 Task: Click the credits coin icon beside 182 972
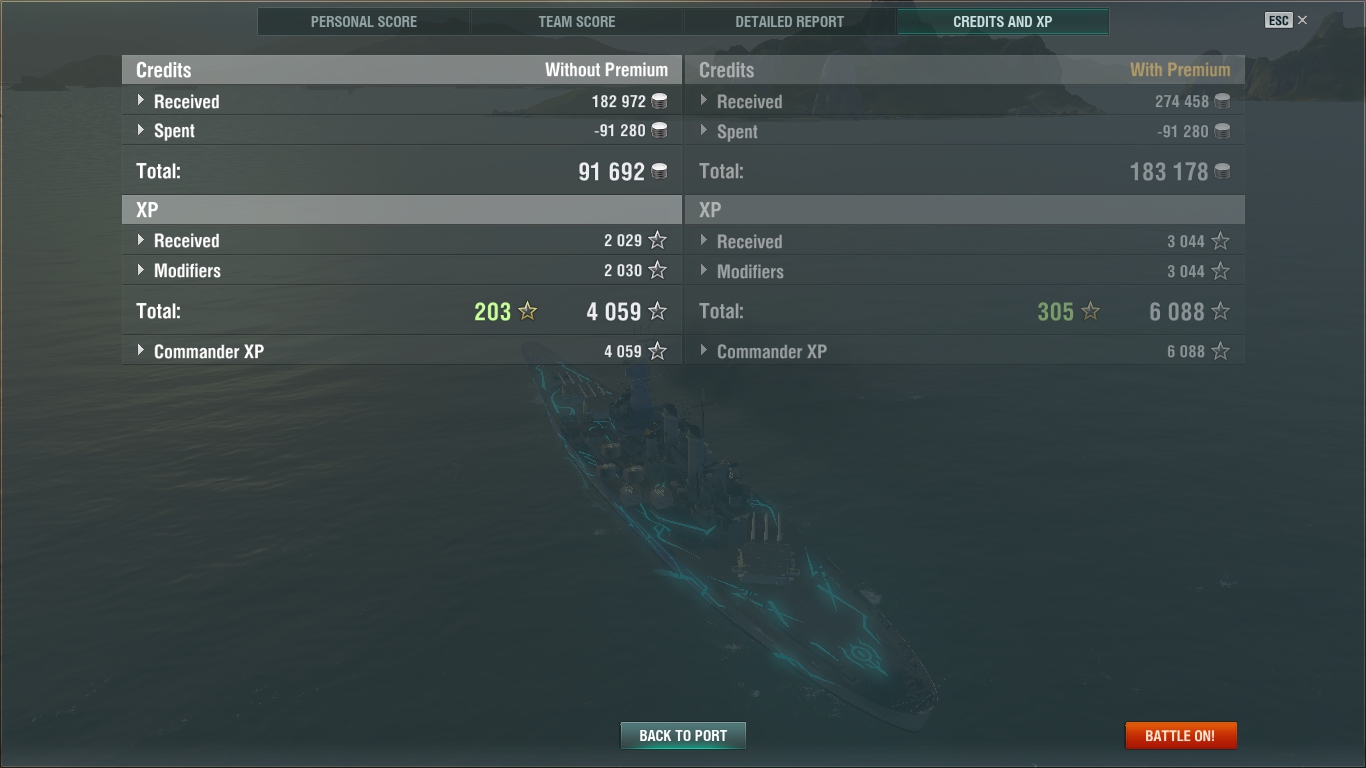coord(659,101)
